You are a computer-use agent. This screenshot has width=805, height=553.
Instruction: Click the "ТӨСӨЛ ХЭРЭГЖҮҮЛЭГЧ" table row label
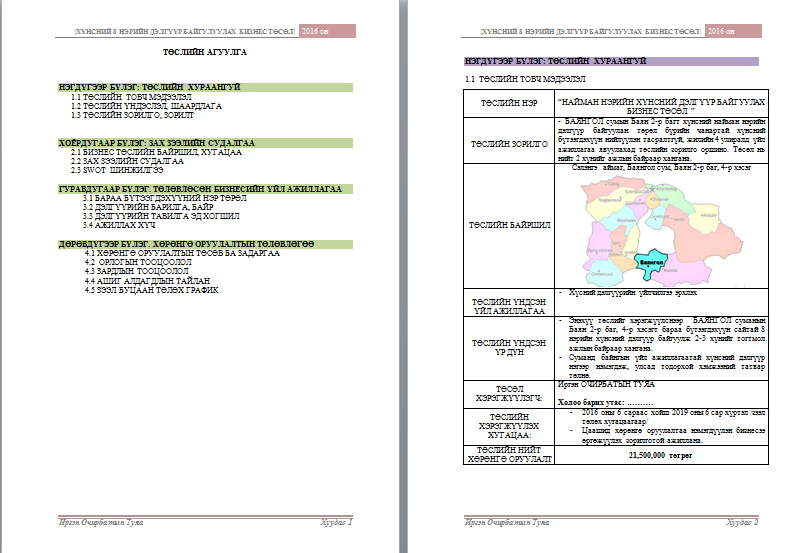pyautogui.click(x=506, y=392)
